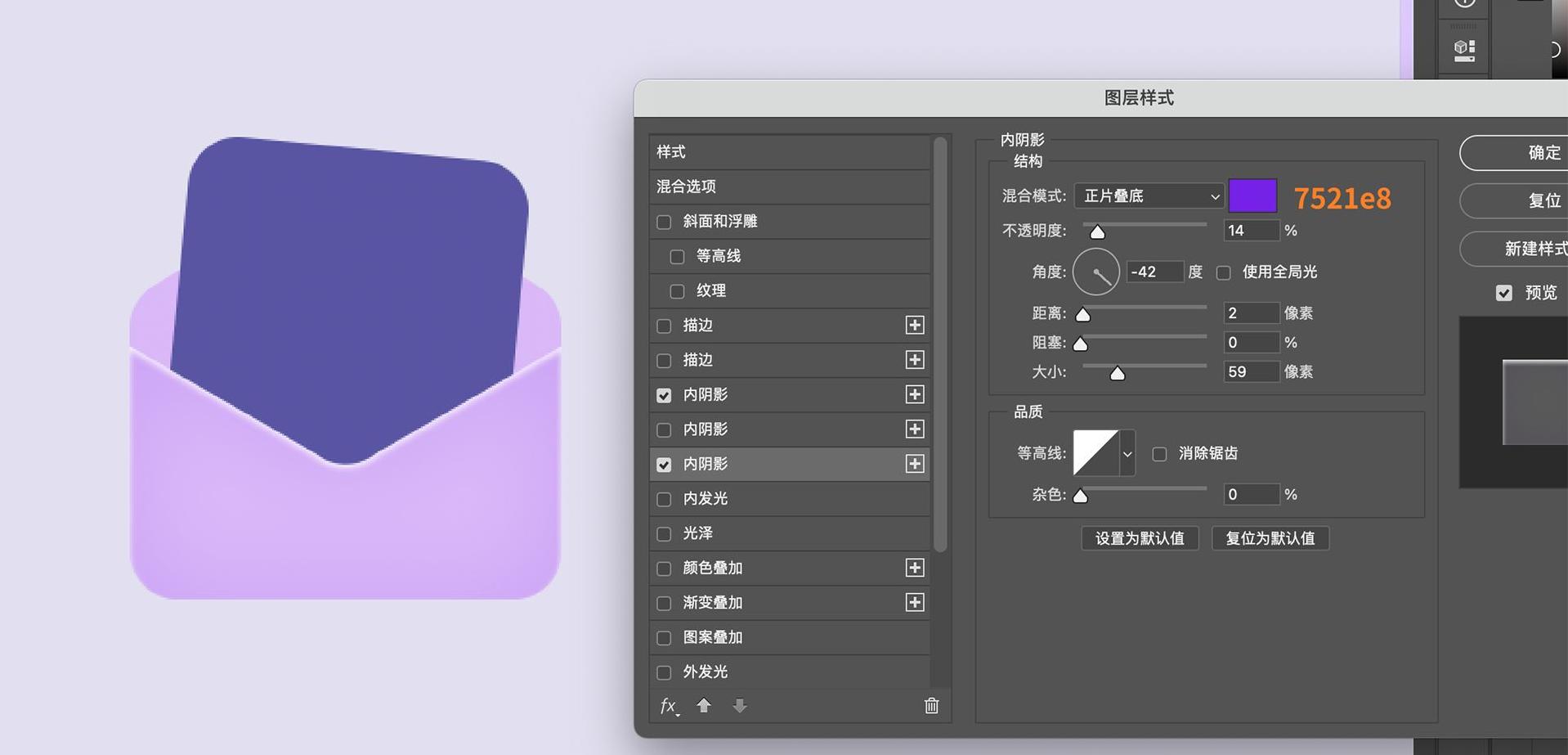This screenshot has width=1568, height=755.
Task: Open the 等高线 contour picker dropdown
Action: [1127, 453]
